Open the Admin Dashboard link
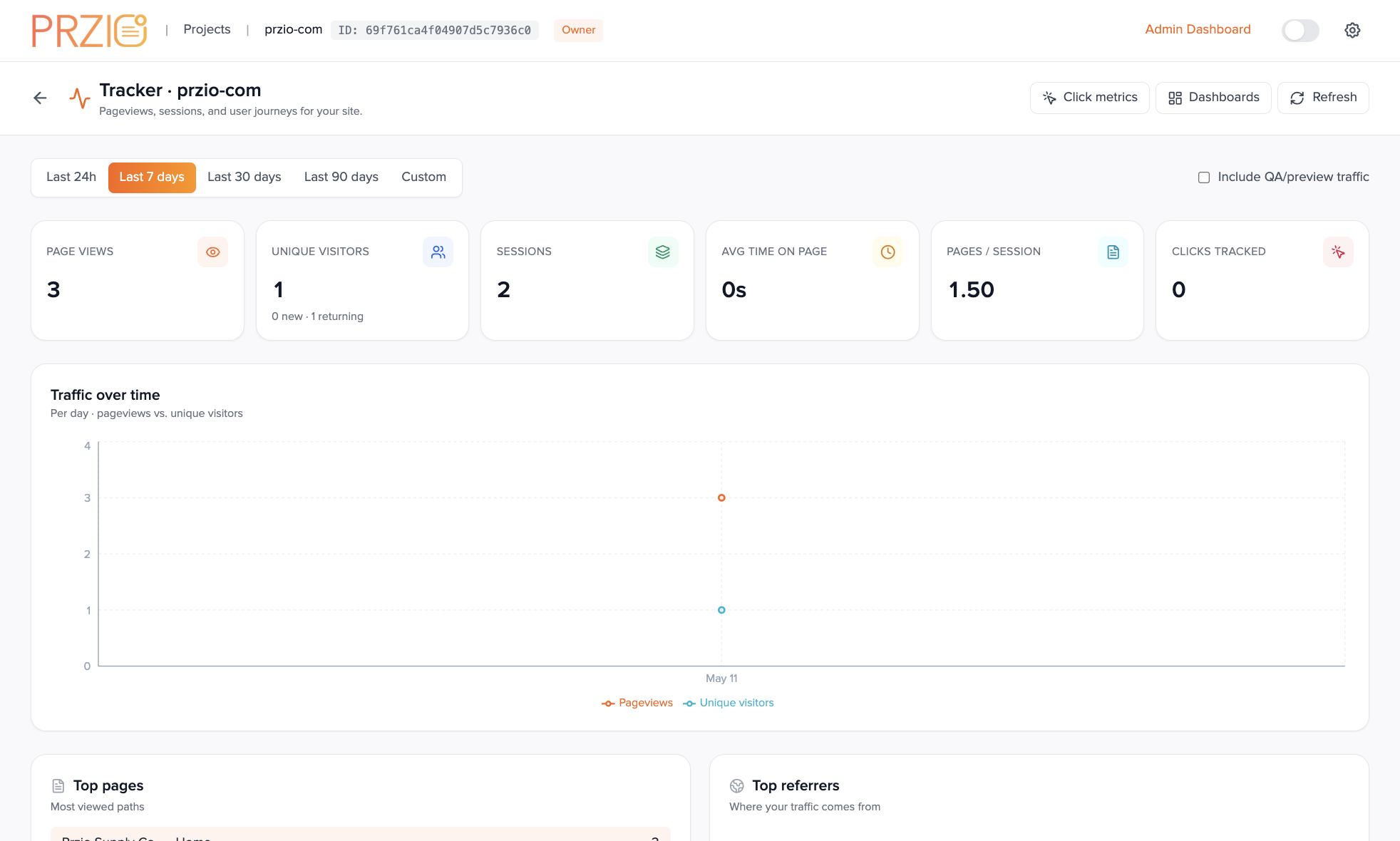Viewport: 1400px width, 841px height. click(1198, 29)
